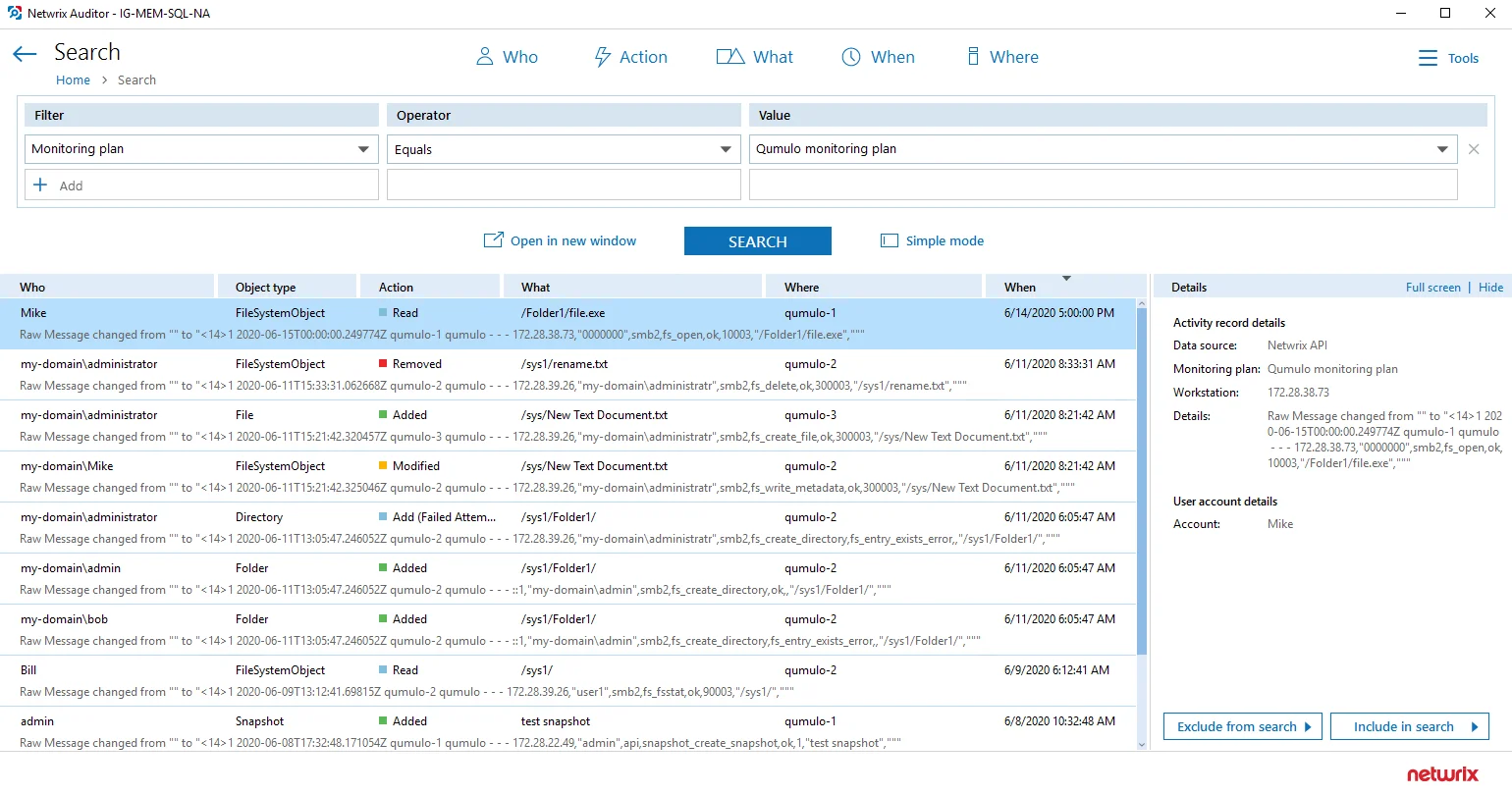The width and height of the screenshot is (1512, 795).
Task: Hide the Details pane
Action: 1490,288
